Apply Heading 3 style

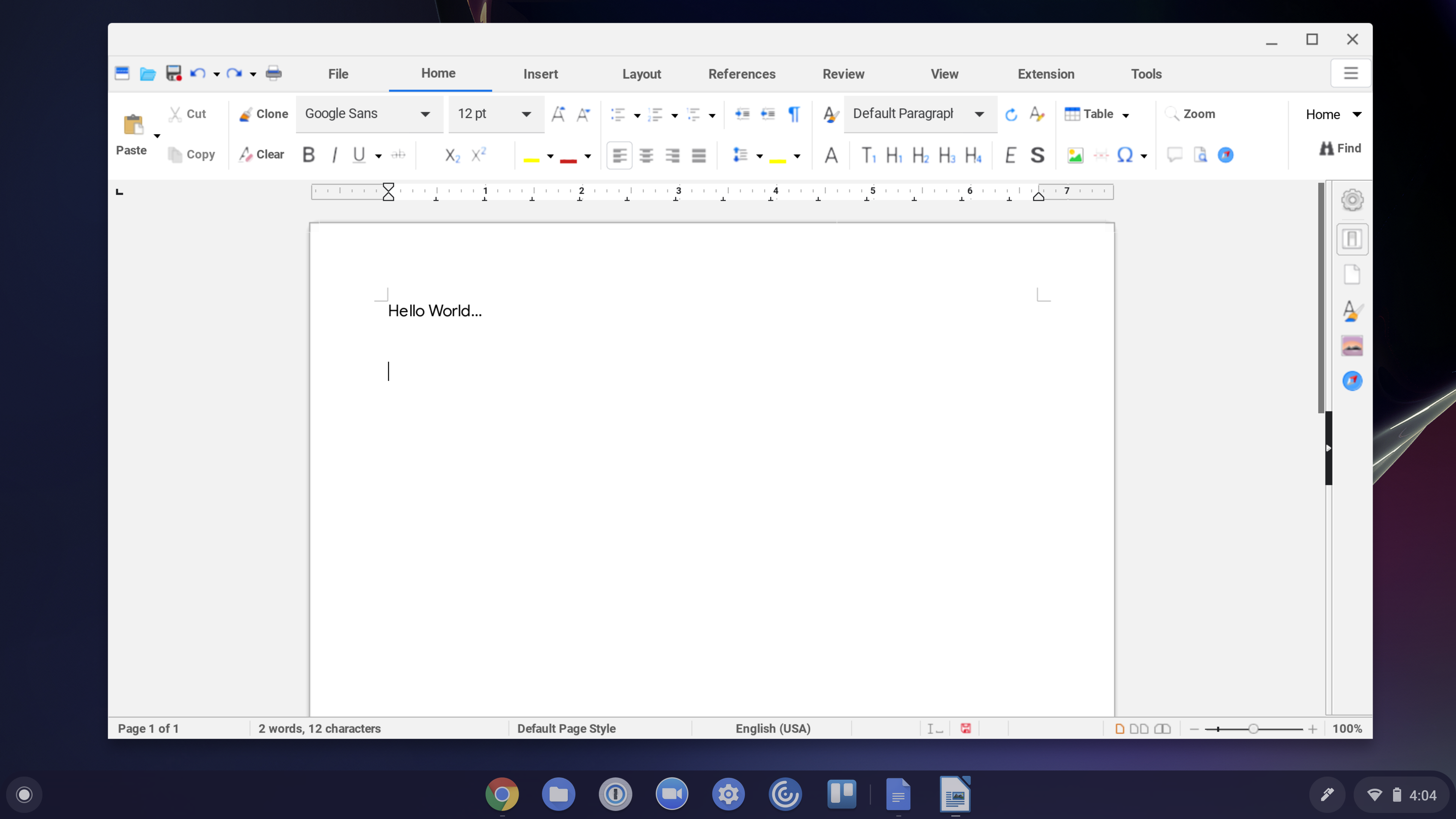(x=947, y=155)
